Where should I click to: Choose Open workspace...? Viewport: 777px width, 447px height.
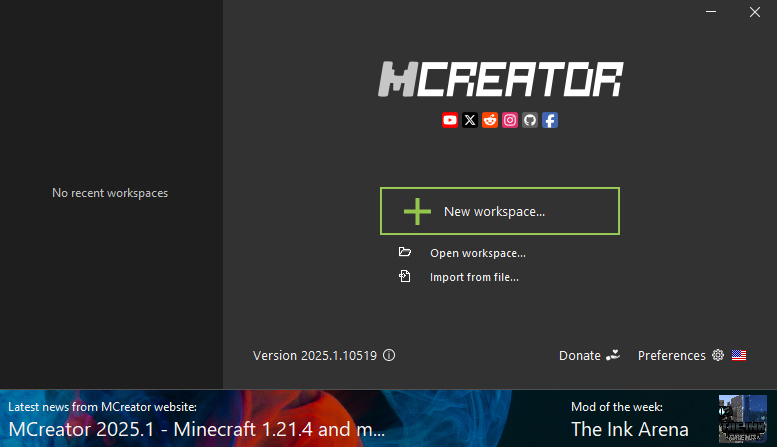pyautogui.click(x=478, y=253)
